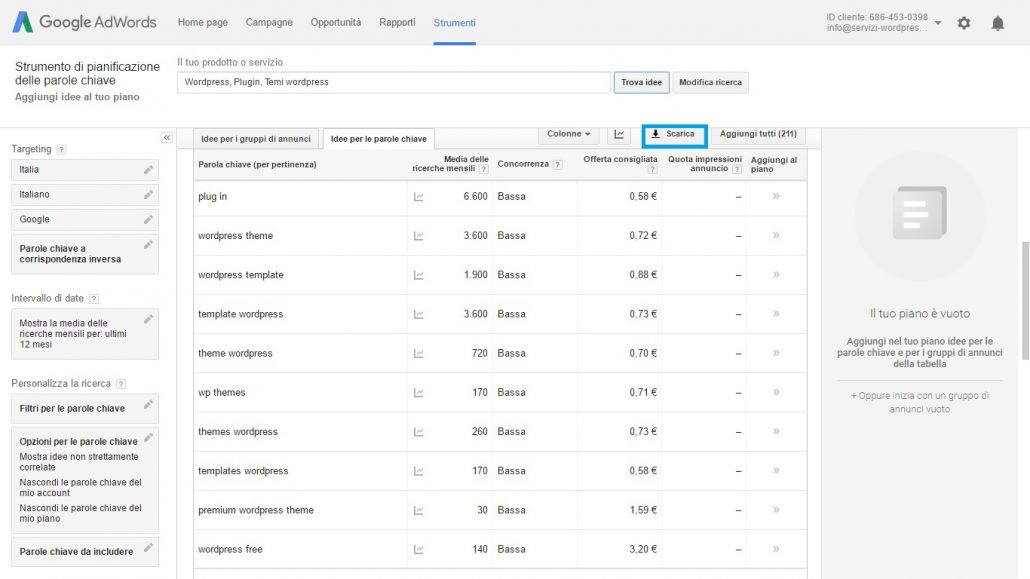Sort by Parola chiave (per pertinenza) column
The height and width of the screenshot is (579, 1030).
point(258,164)
